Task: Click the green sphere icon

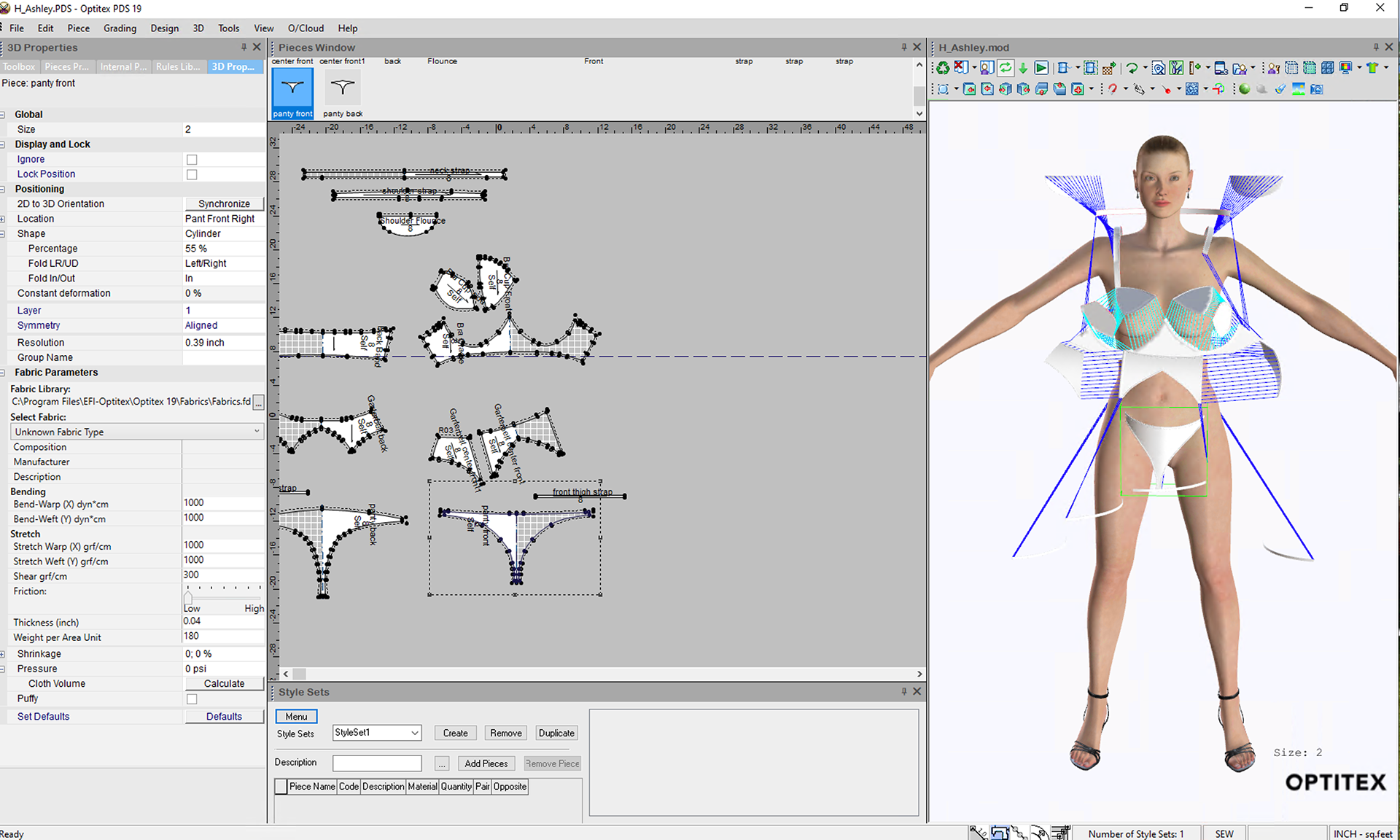Action: [x=1244, y=89]
